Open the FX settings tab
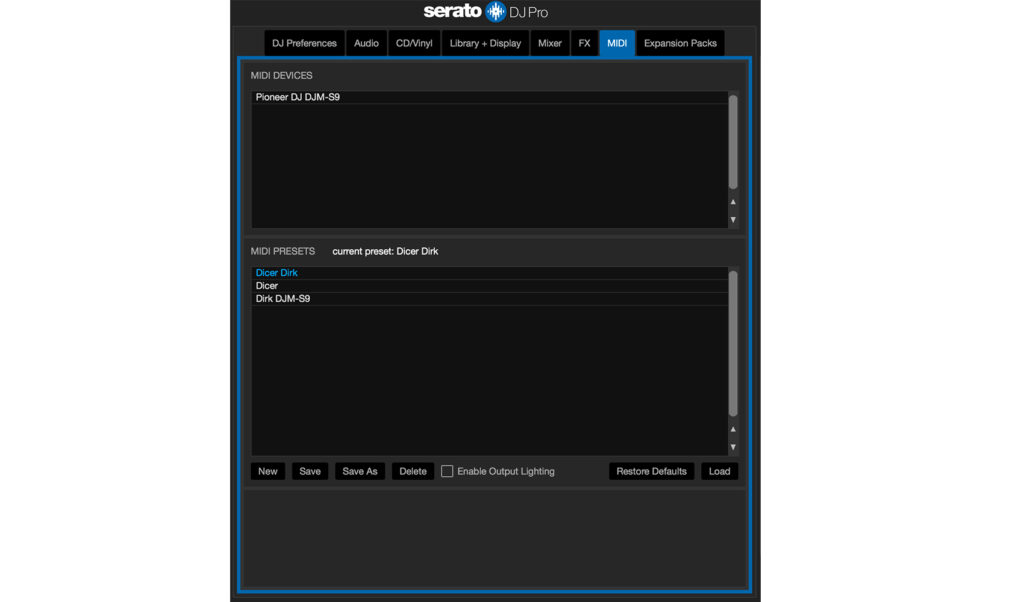Viewport: 1024px width, 602px height. pos(584,43)
